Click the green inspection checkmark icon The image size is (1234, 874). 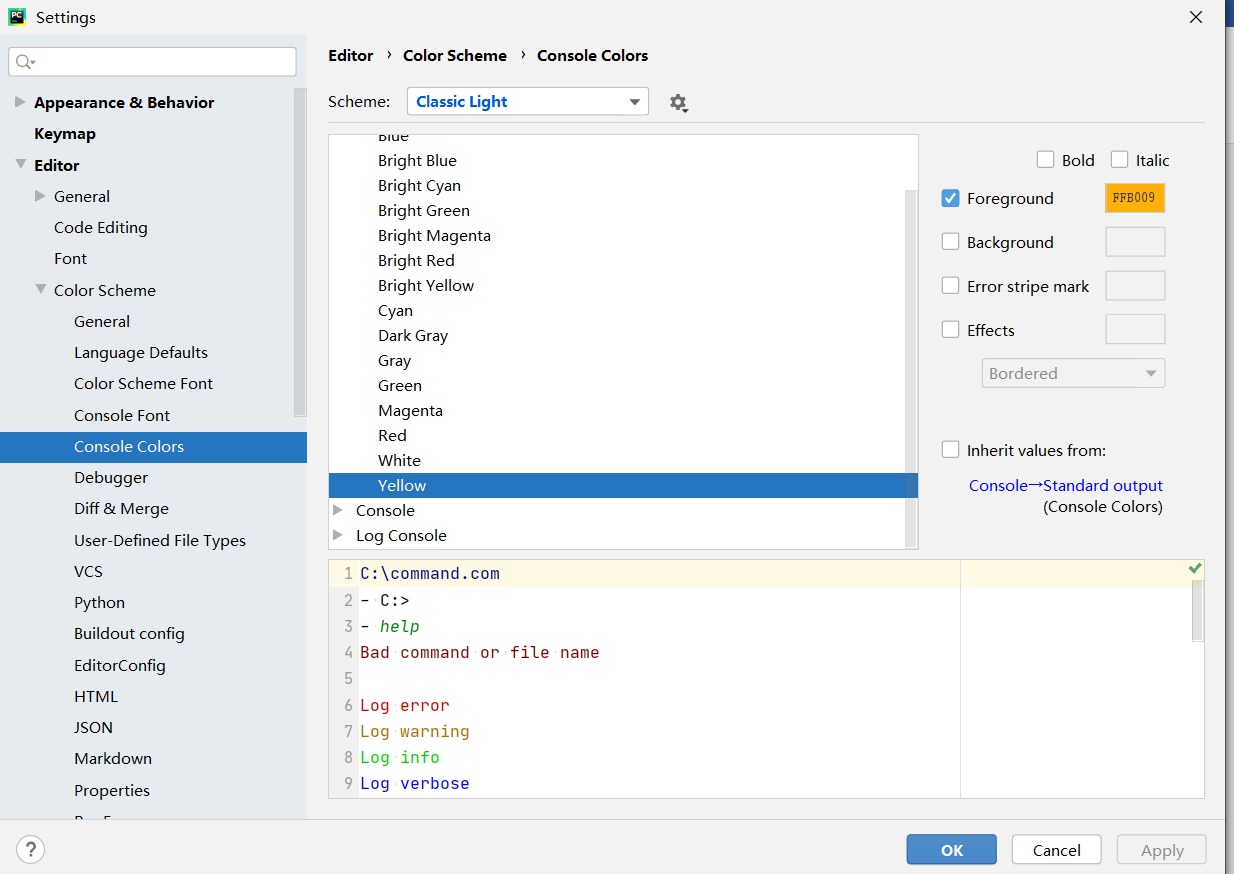1194,569
